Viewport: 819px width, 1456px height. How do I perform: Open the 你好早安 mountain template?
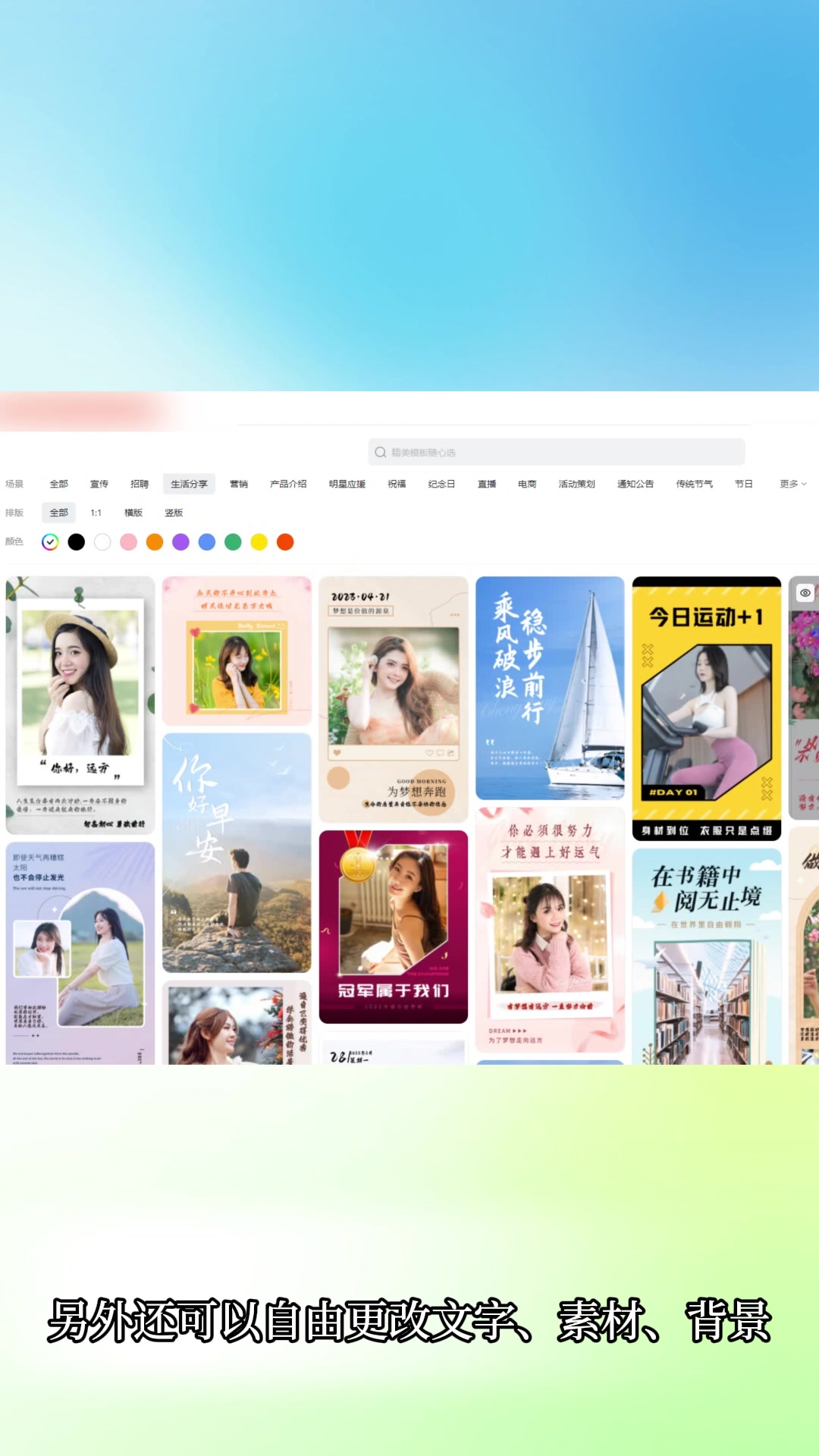pyautogui.click(x=237, y=852)
